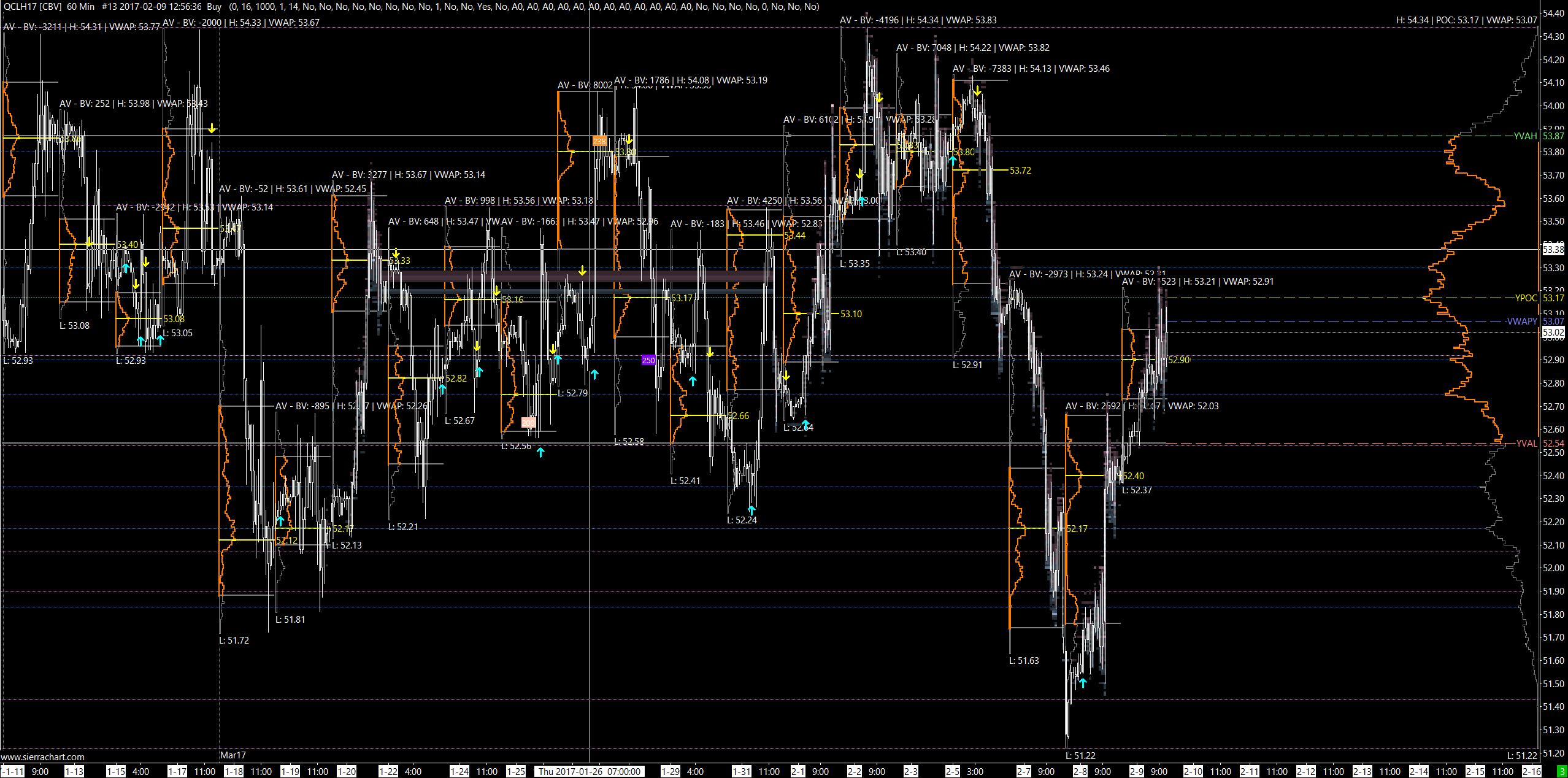Click the pink 200 marker near L: 52.56
The width and height of the screenshot is (1568, 778).
point(528,422)
